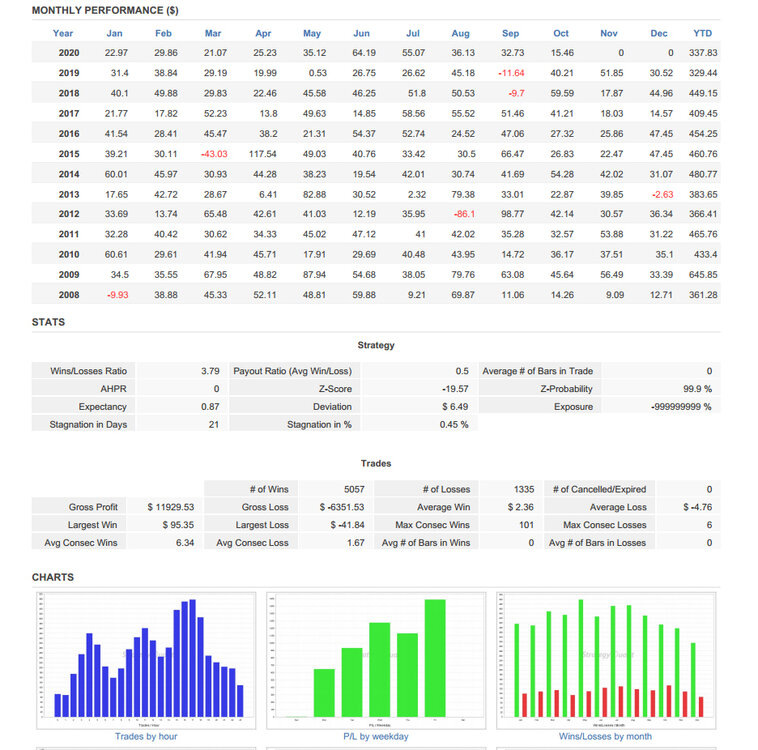Click the YTD column header
This screenshot has width=758, height=750.
click(702, 33)
